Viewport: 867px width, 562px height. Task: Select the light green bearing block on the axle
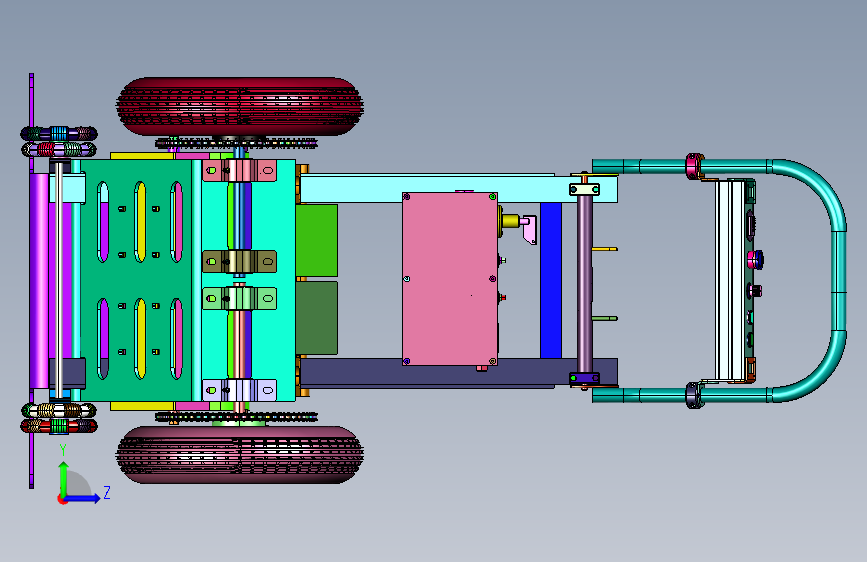click(239, 299)
